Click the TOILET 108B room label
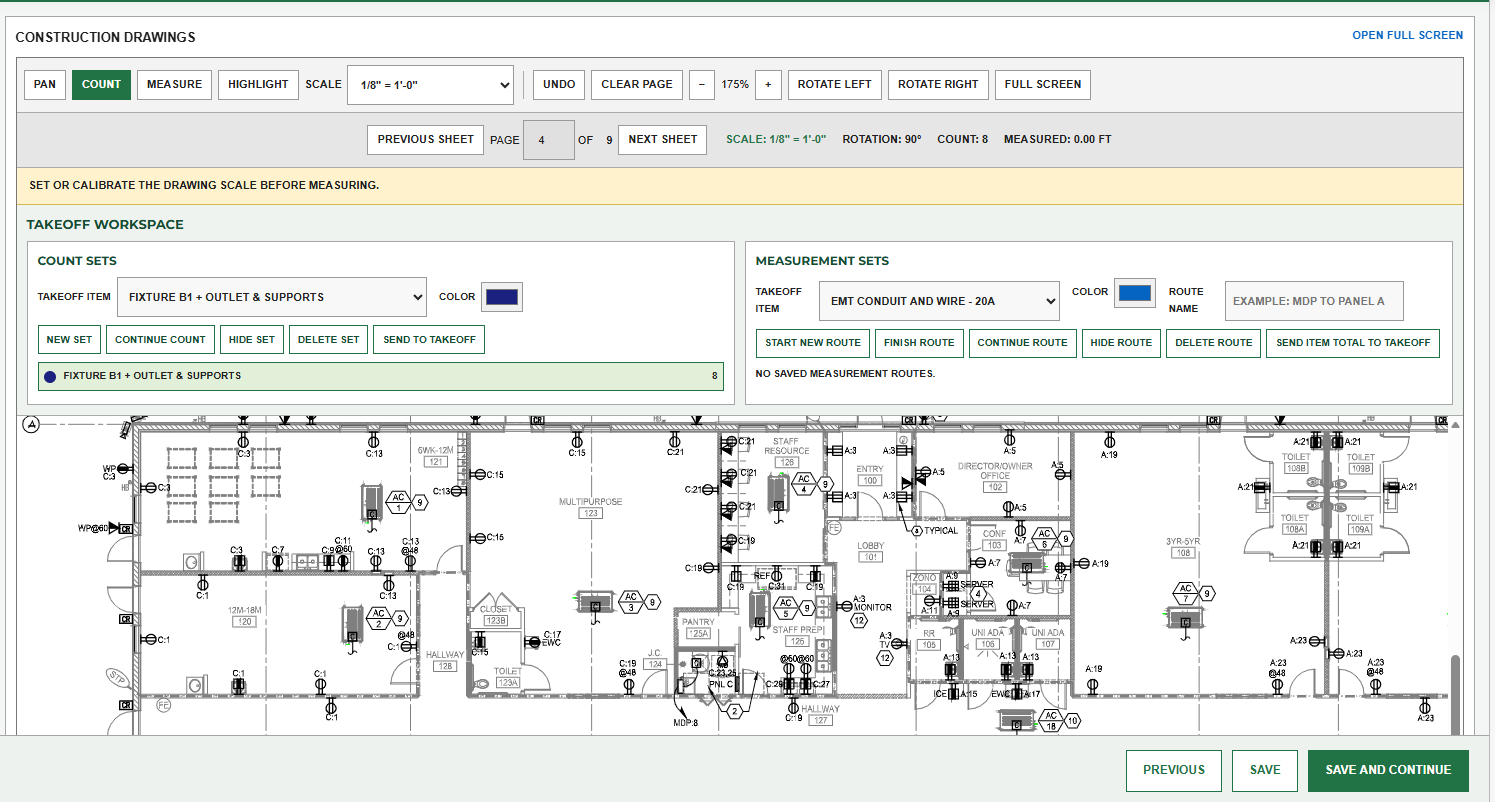Screen dimensions: 1495x802 (1296, 462)
